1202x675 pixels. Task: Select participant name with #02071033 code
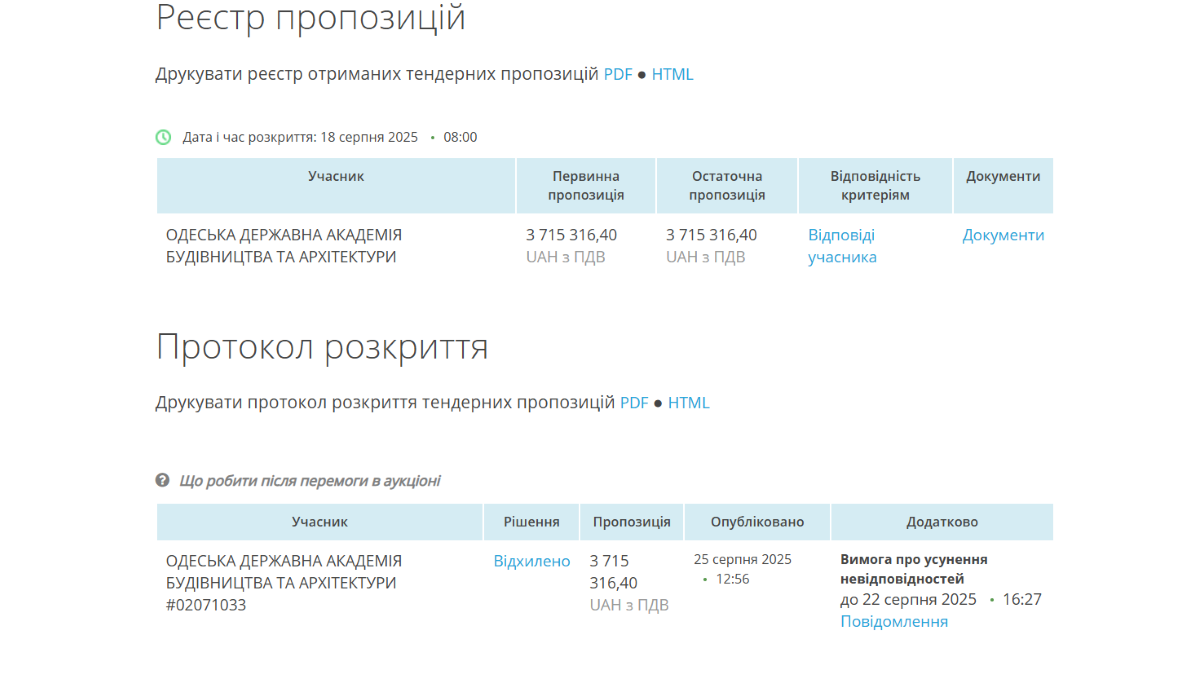click(284, 583)
